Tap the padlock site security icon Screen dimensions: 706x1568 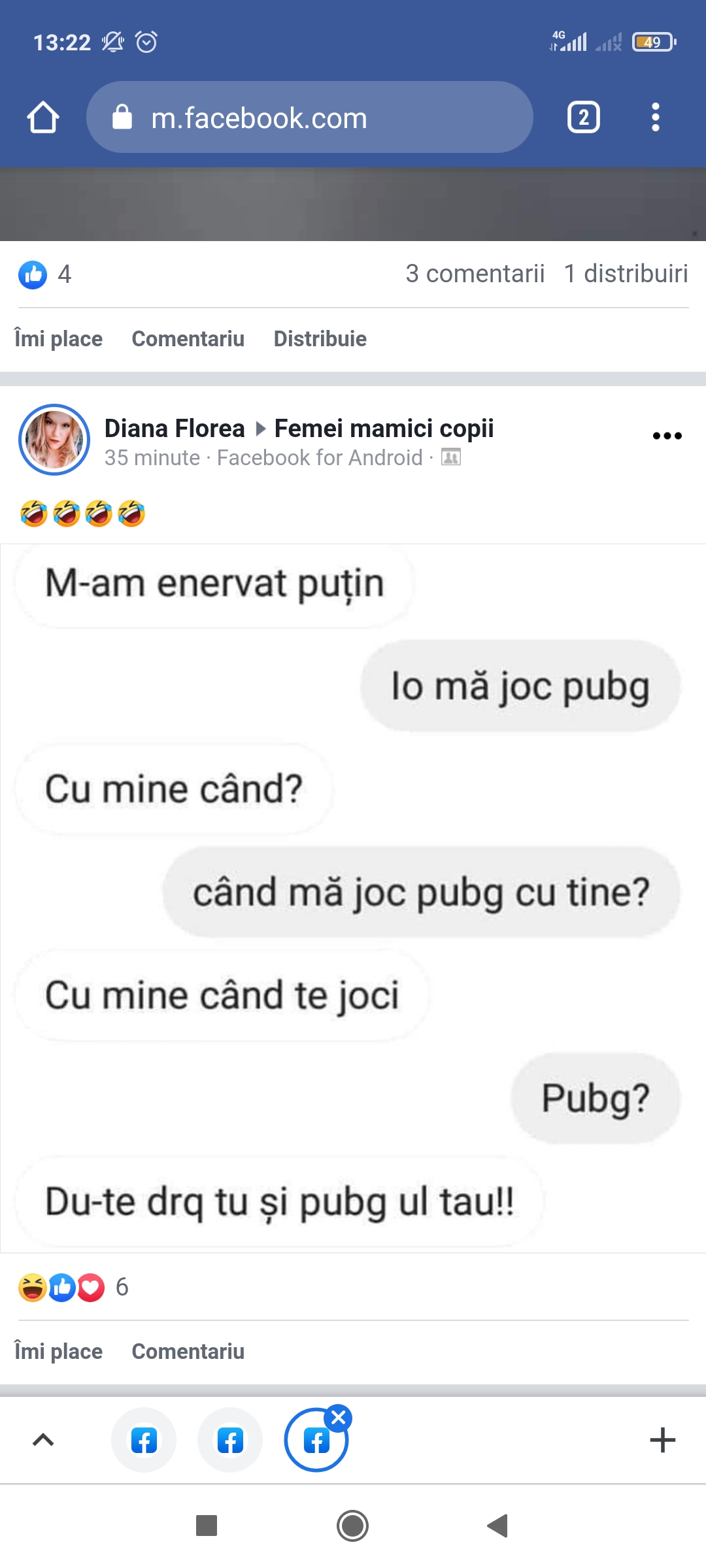pos(122,118)
